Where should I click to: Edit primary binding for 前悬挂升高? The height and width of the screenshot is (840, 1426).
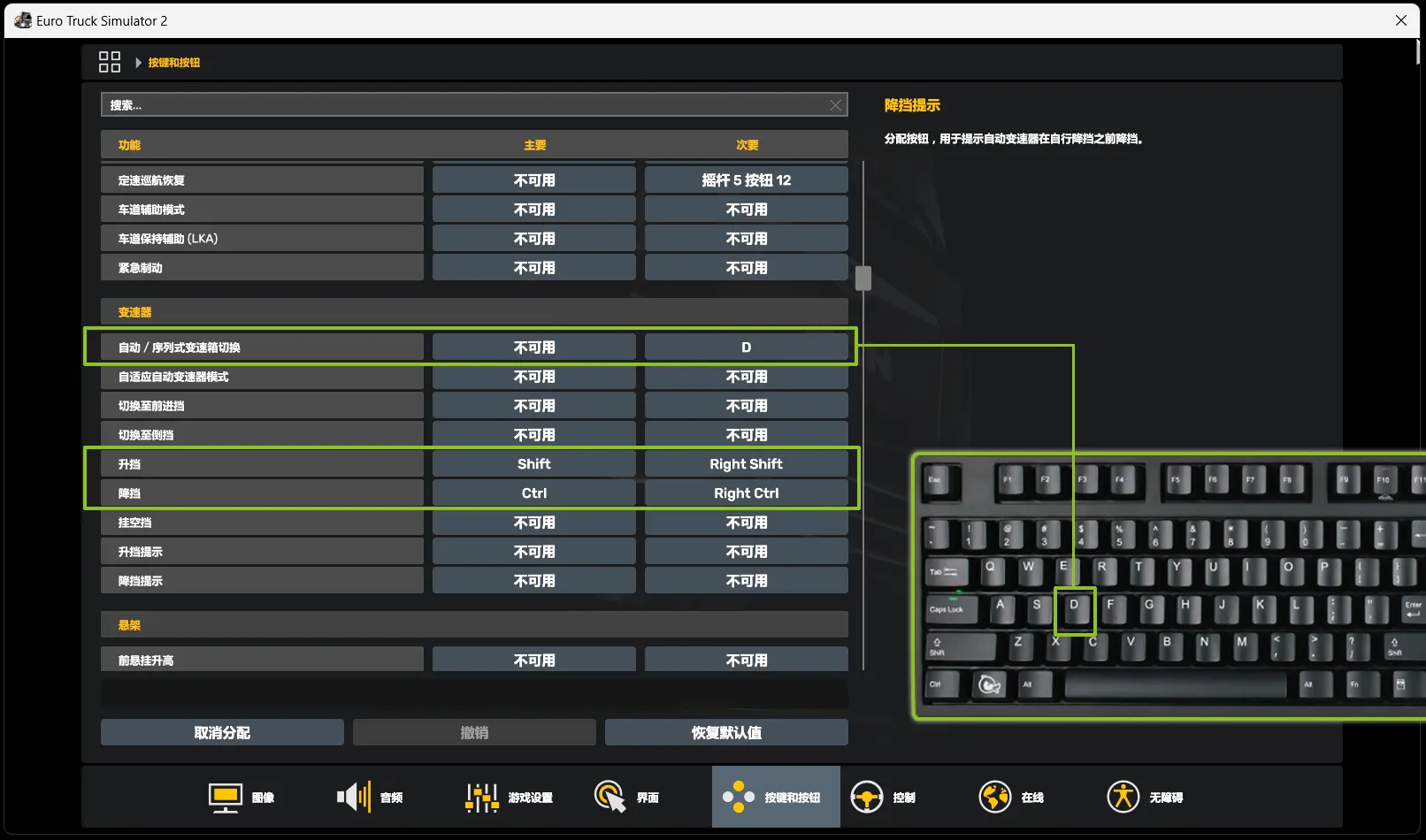534,660
